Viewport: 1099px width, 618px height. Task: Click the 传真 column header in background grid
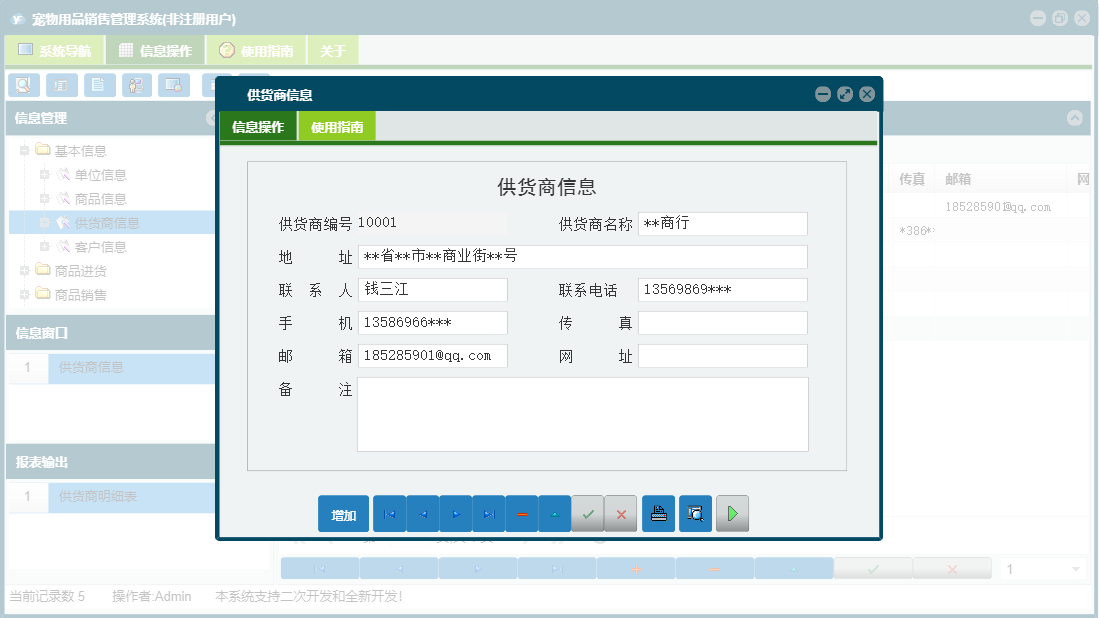click(x=912, y=179)
